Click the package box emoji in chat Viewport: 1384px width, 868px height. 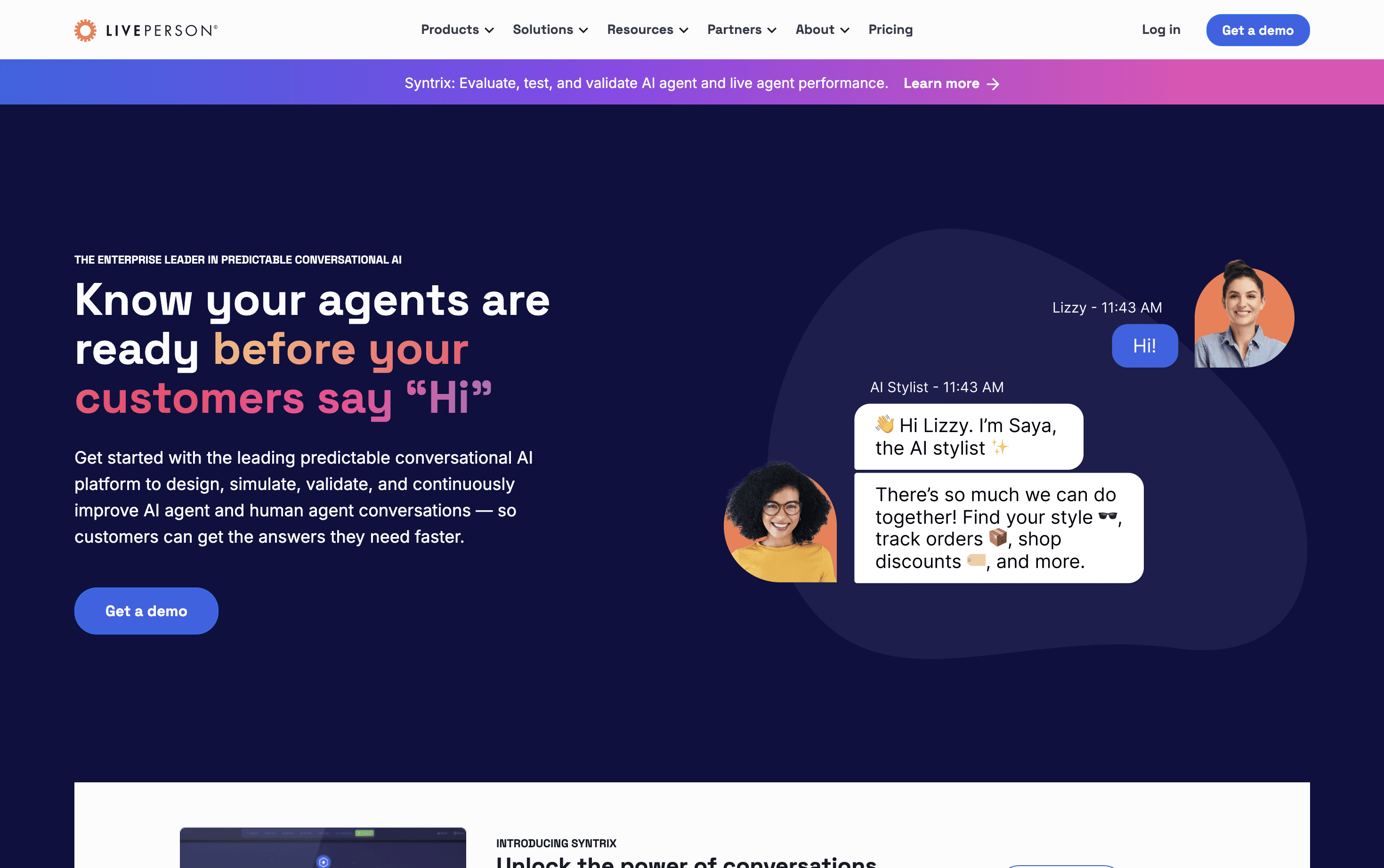click(x=998, y=538)
